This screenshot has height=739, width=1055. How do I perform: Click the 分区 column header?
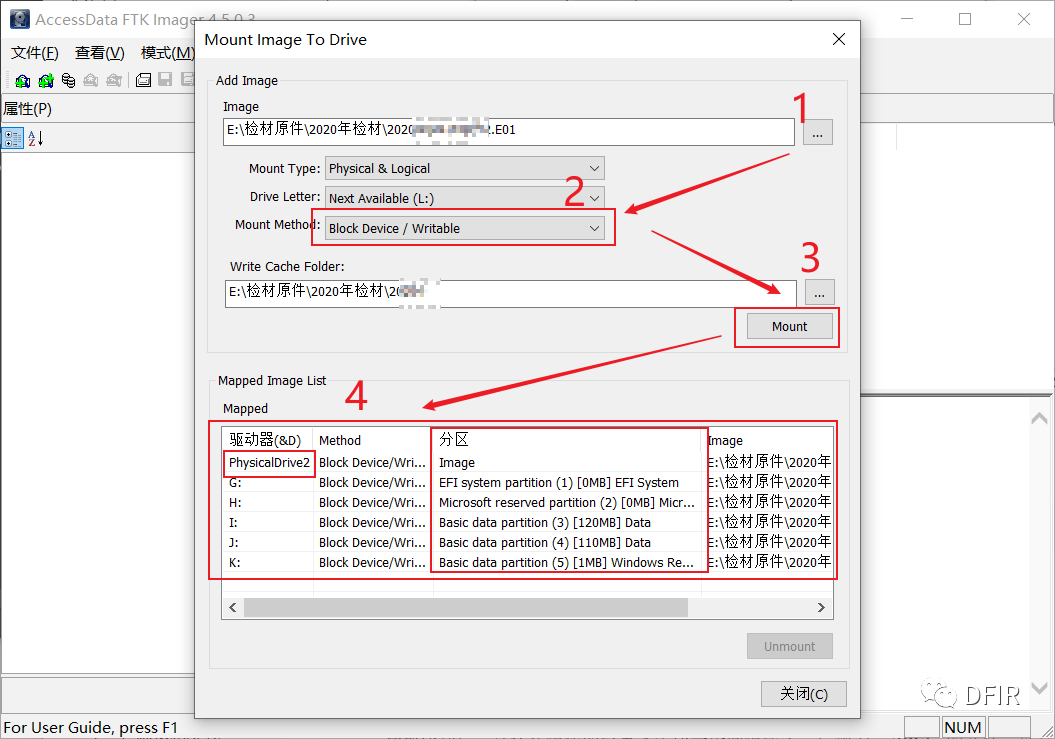[x=567, y=440]
